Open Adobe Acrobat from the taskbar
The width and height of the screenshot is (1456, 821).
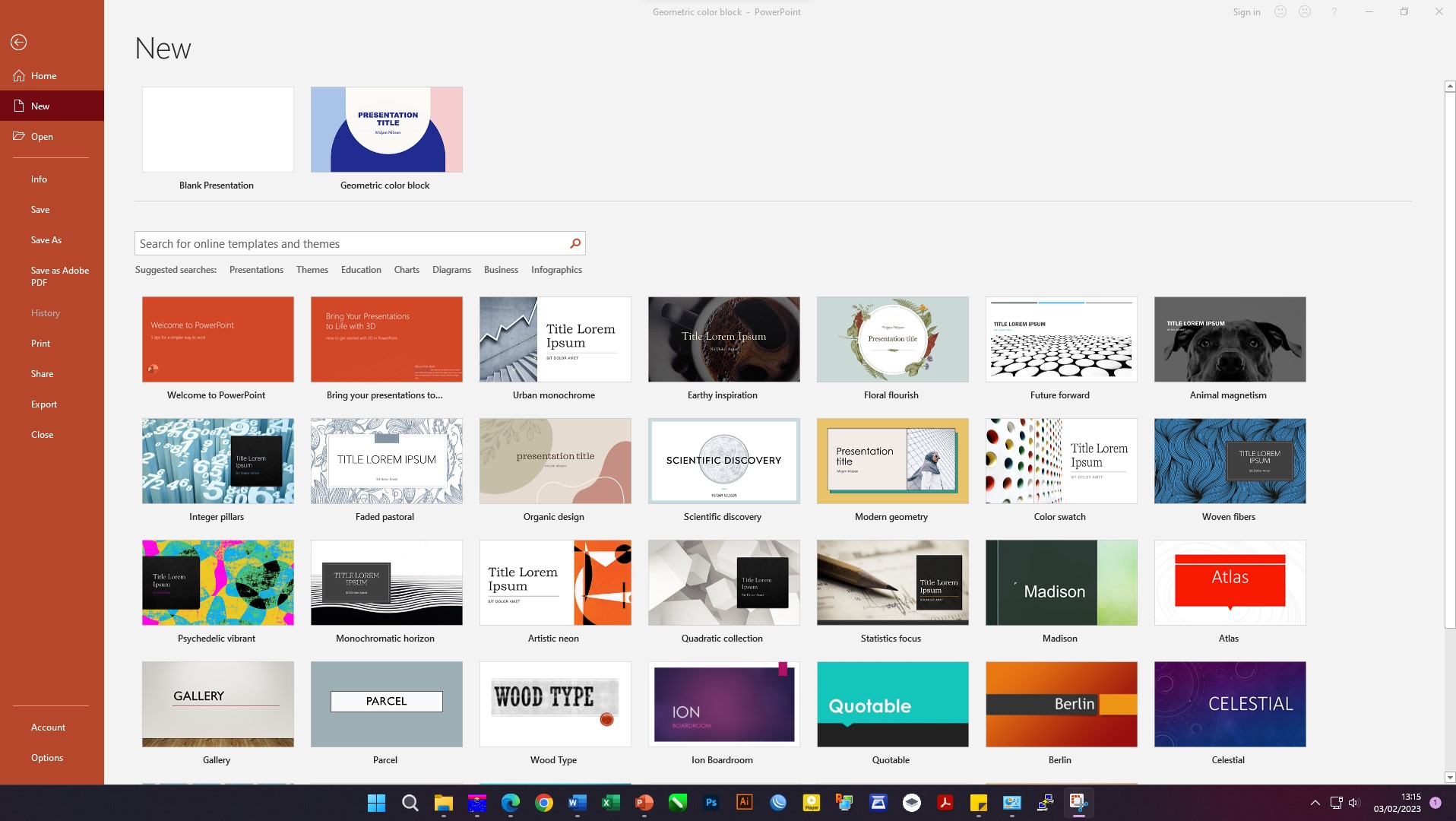coord(945,803)
